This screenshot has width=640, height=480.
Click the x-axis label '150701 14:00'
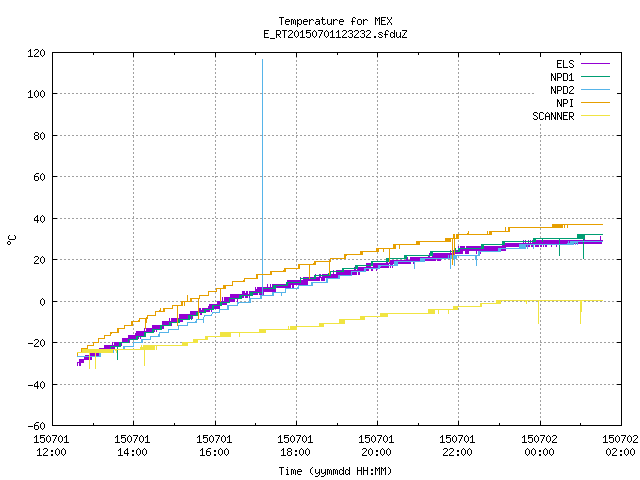point(132,446)
